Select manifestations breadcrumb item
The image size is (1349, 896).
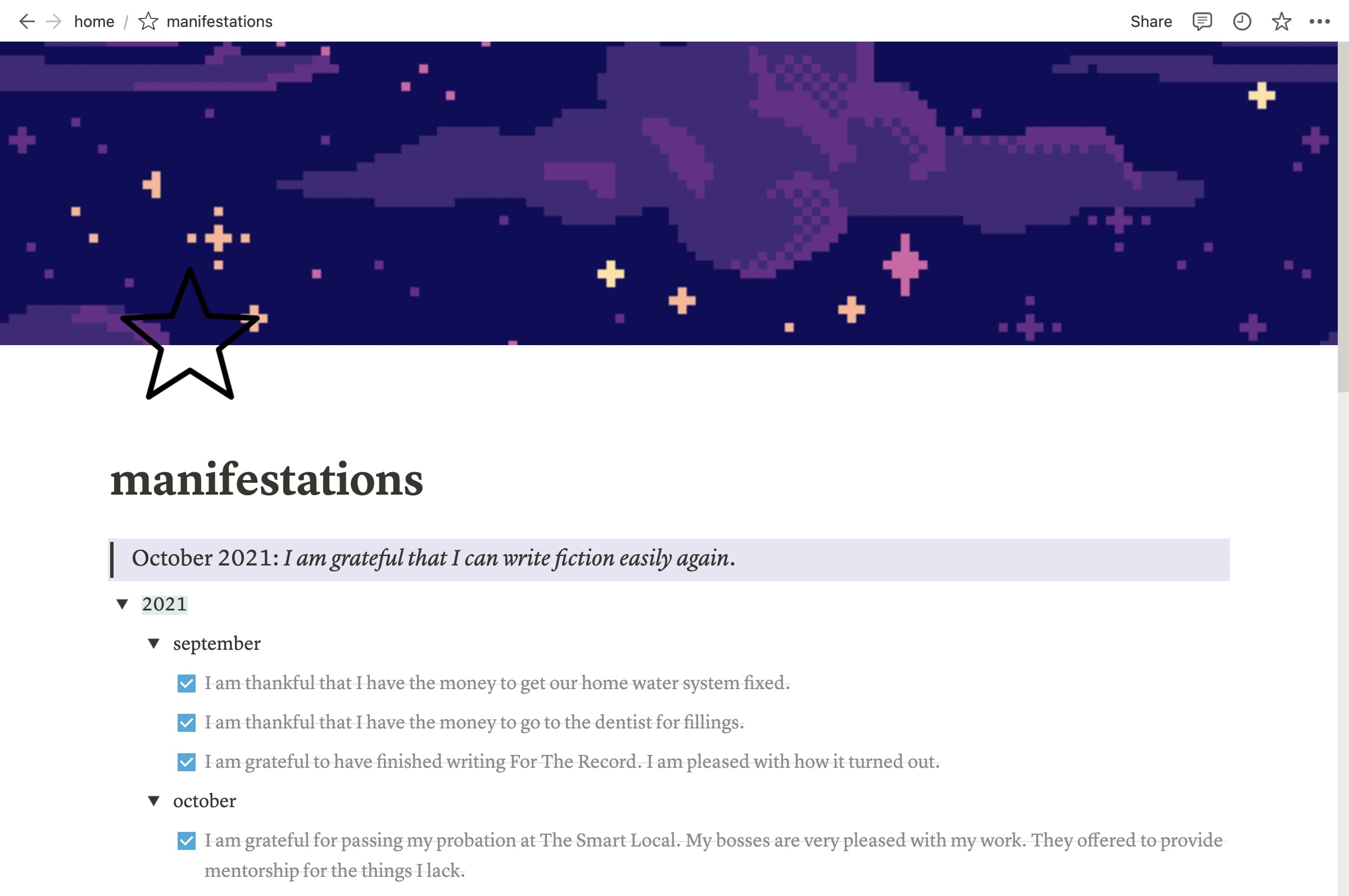[219, 22]
